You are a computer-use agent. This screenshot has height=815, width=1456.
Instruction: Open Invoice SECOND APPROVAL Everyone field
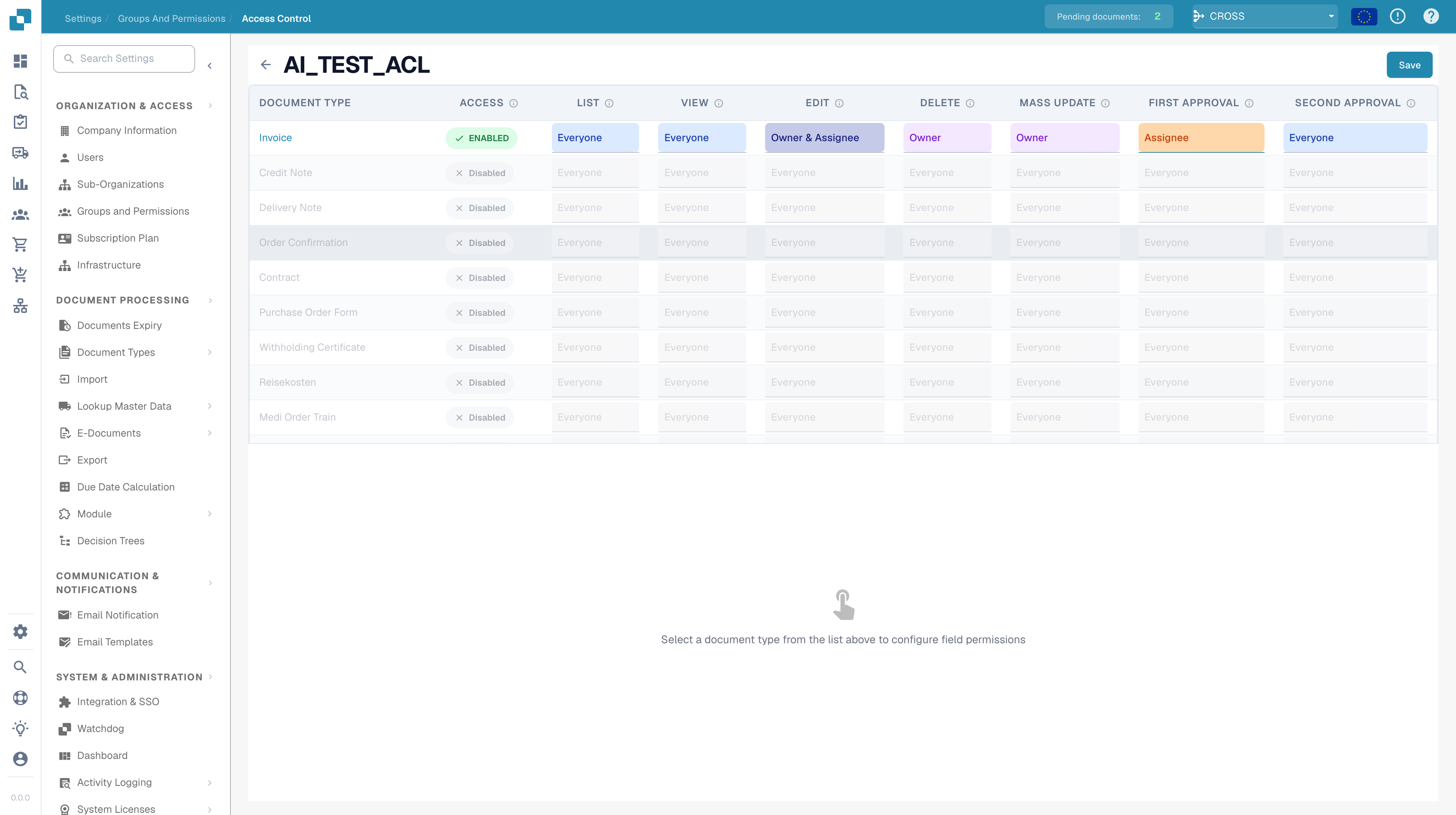pyautogui.click(x=1355, y=138)
